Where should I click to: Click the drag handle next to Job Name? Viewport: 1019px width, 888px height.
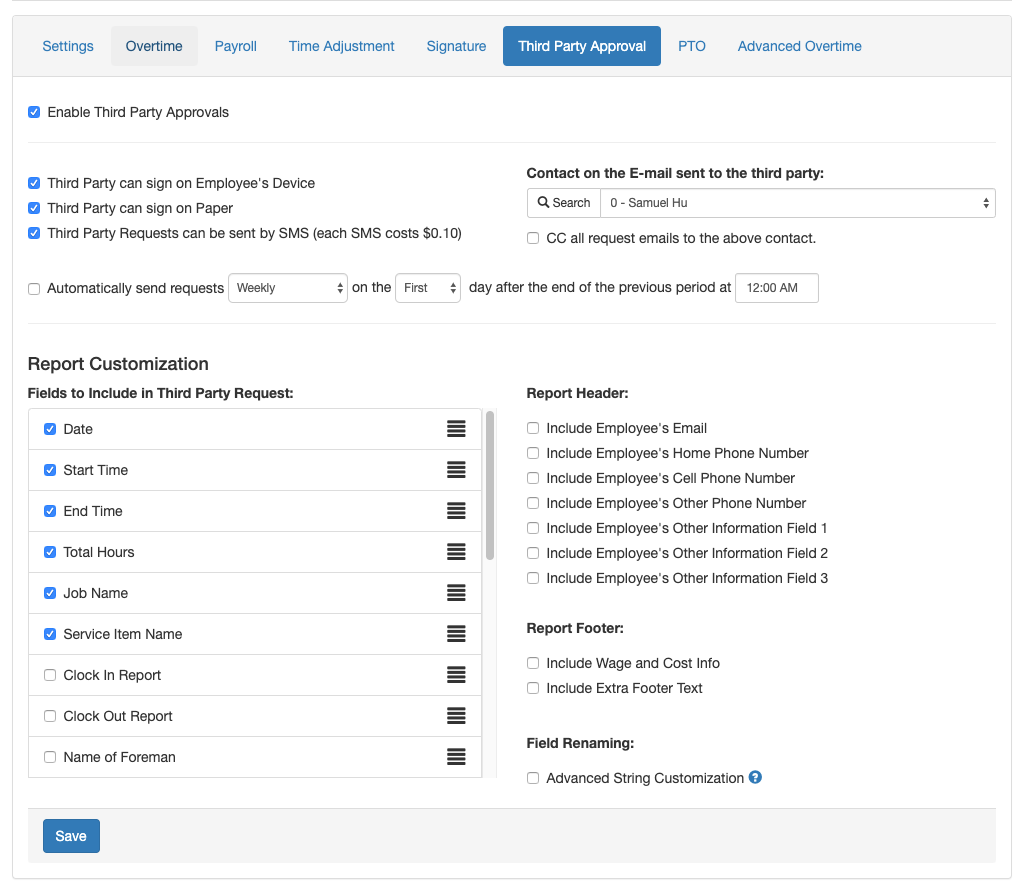(456, 593)
